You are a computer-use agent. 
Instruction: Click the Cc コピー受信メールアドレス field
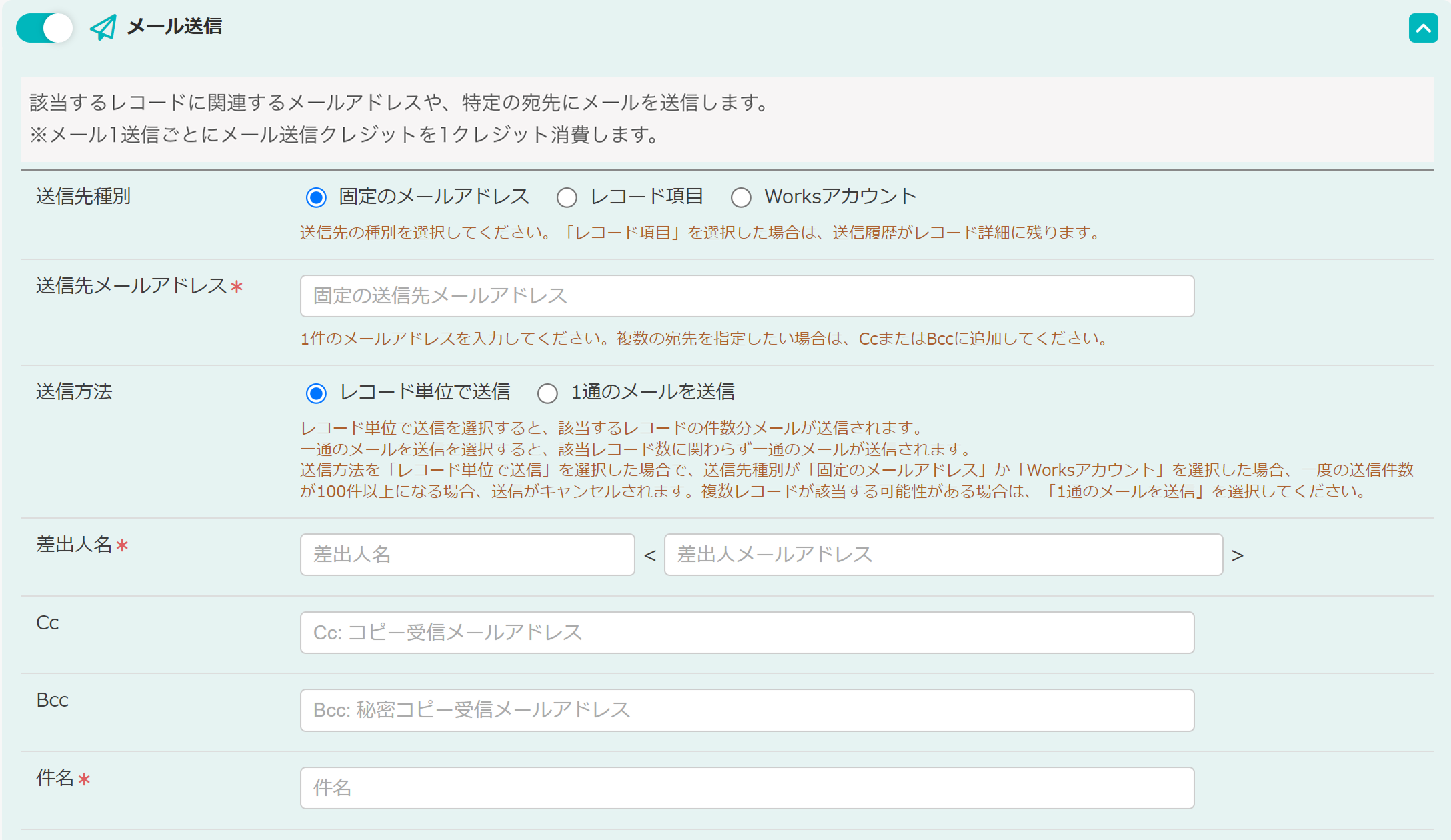pos(747,633)
